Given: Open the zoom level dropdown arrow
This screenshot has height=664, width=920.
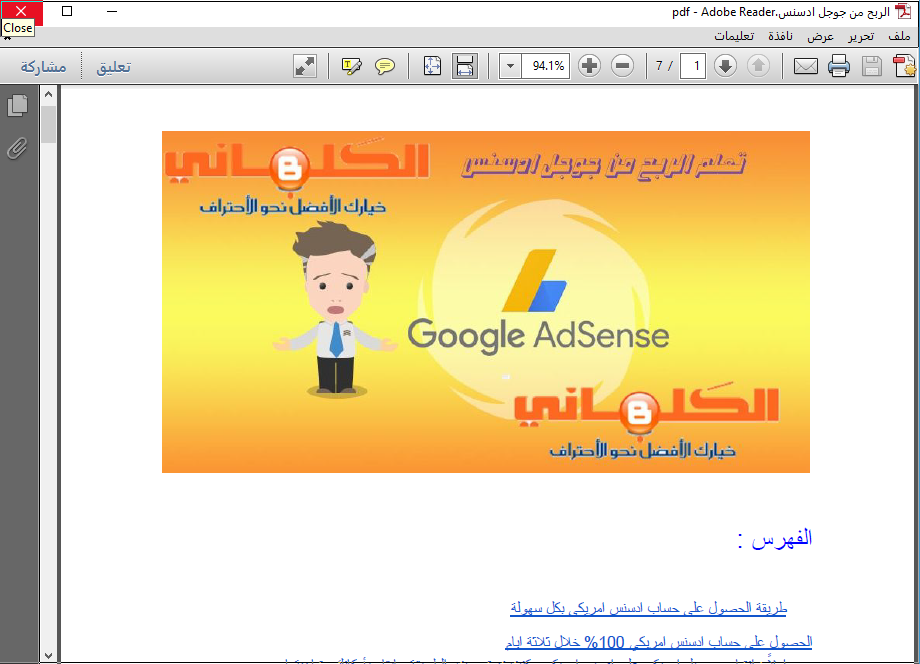Looking at the screenshot, I should click(x=510, y=66).
